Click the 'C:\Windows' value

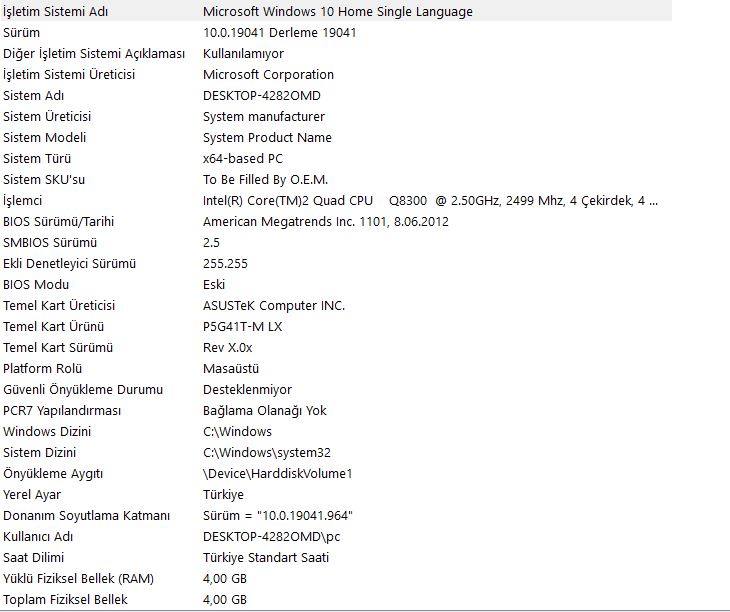[237, 431]
